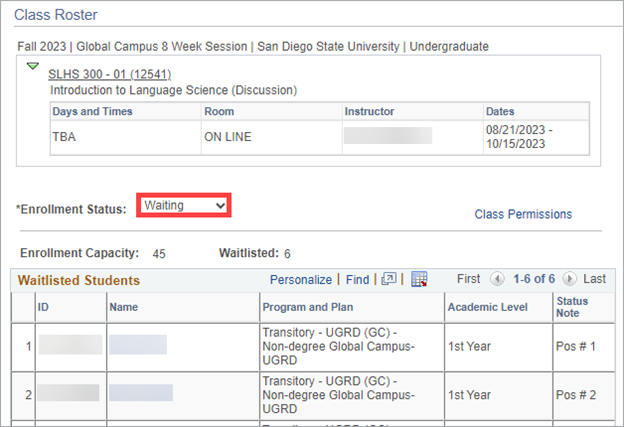Click the '1-6 of 6' row counter
Image resolution: width=624 pixels, height=427 pixels.
click(x=534, y=279)
